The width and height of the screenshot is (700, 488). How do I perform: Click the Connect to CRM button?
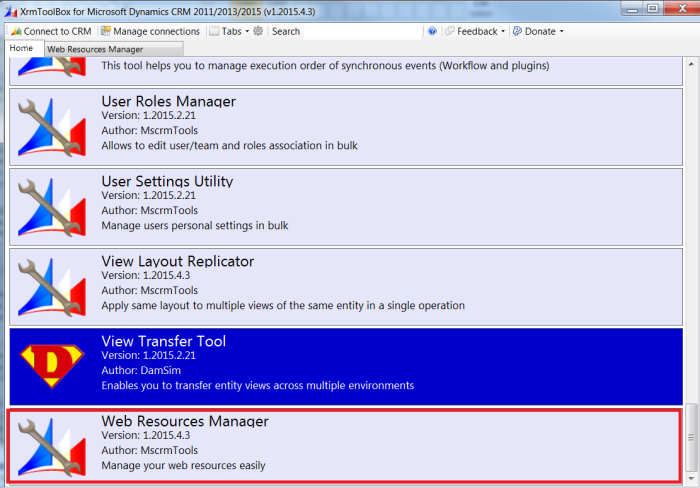click(51, 31)
